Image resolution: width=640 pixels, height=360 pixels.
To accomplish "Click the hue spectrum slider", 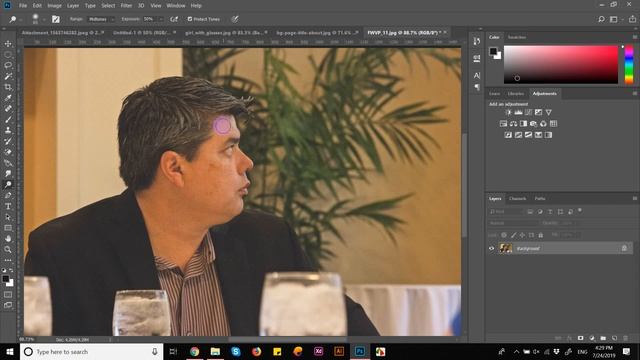I will [629, 64].
